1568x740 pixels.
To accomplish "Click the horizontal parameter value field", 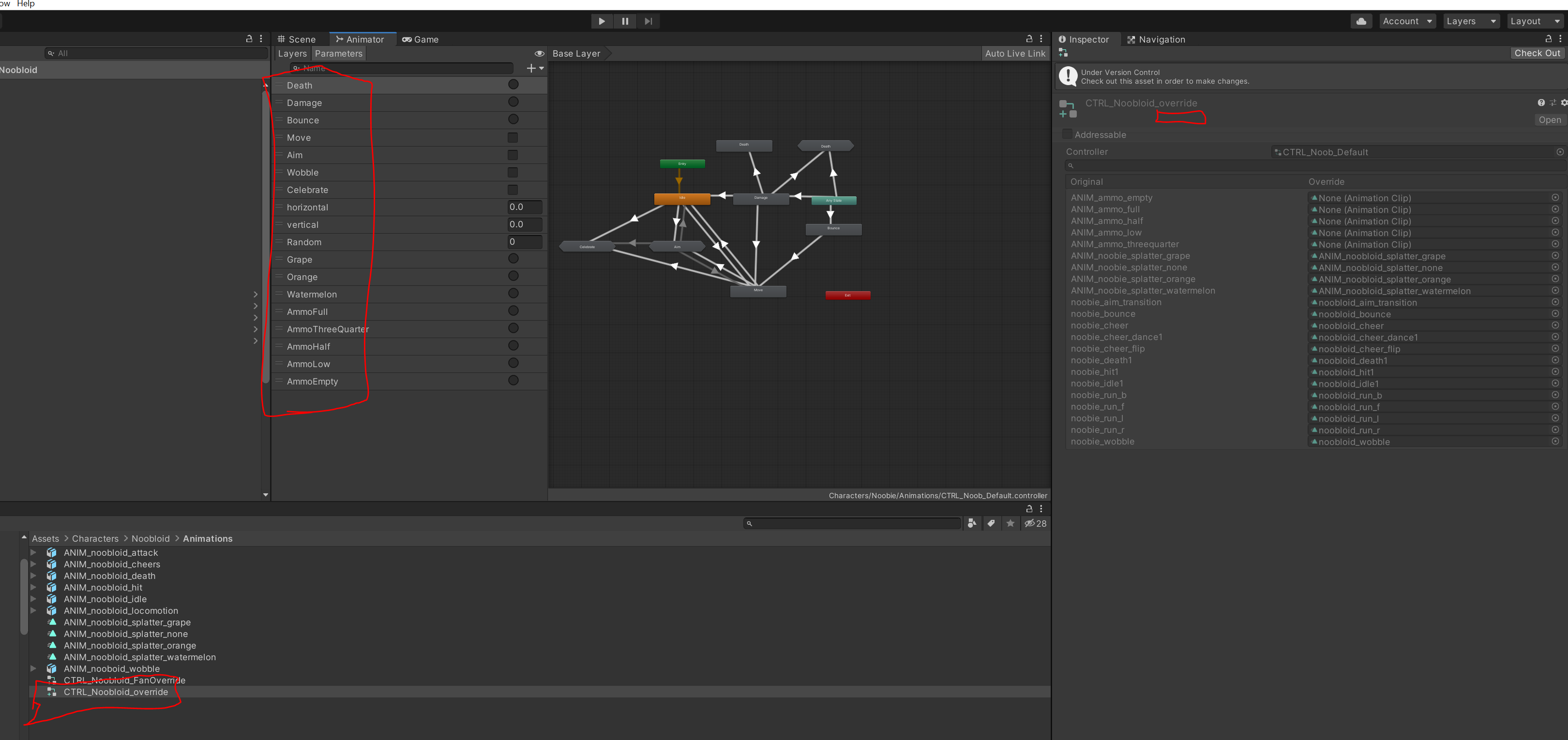I will click(x=524, y=207).
